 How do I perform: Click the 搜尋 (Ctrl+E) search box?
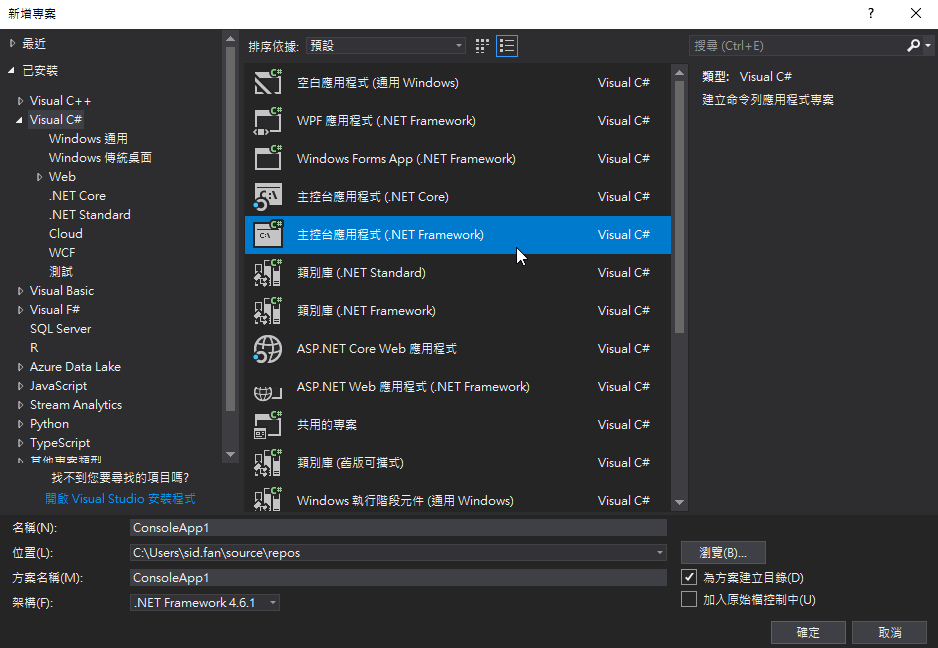799,45
